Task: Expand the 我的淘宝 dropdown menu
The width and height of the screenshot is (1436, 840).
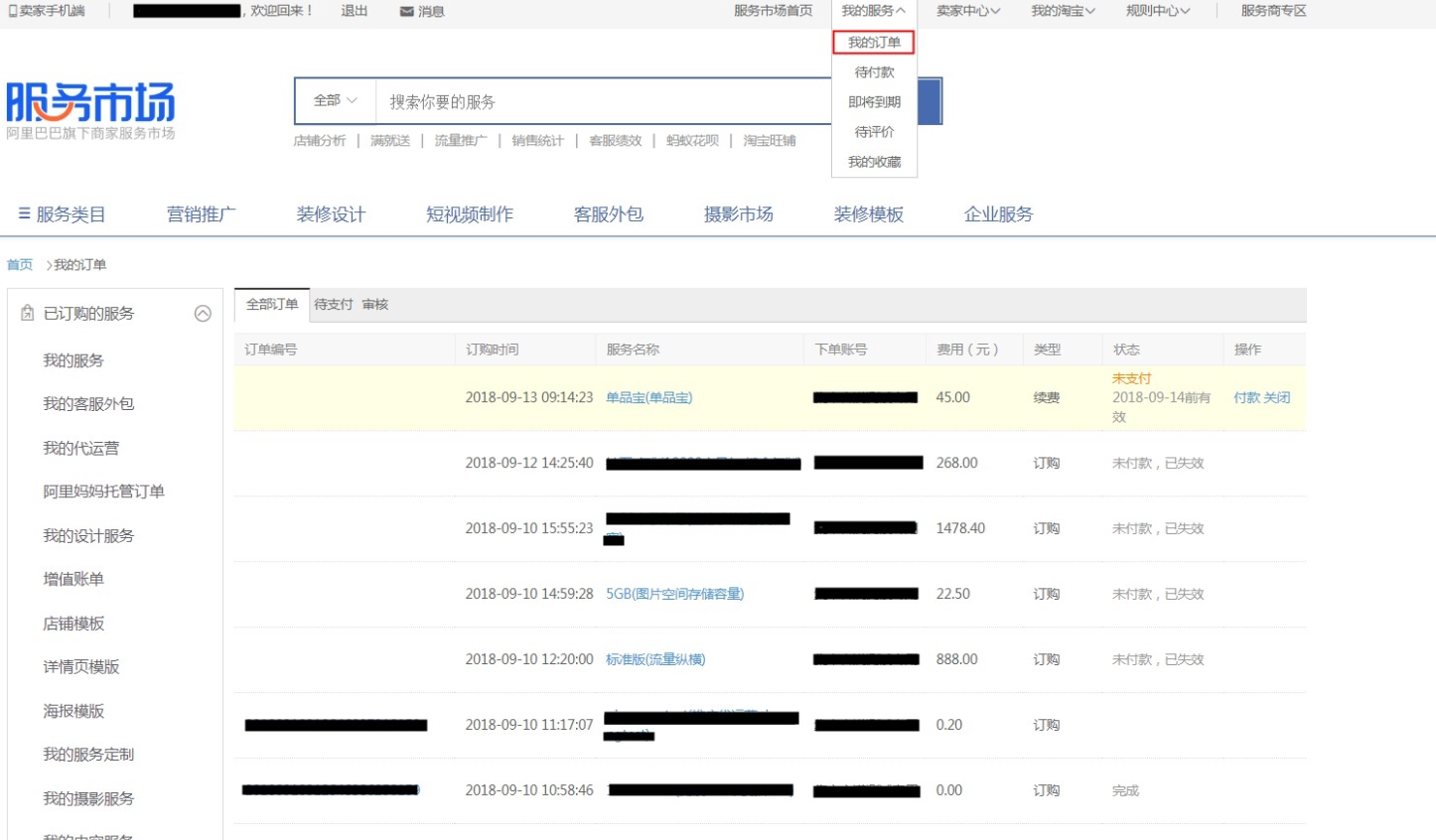Action: pos(1063,11)
